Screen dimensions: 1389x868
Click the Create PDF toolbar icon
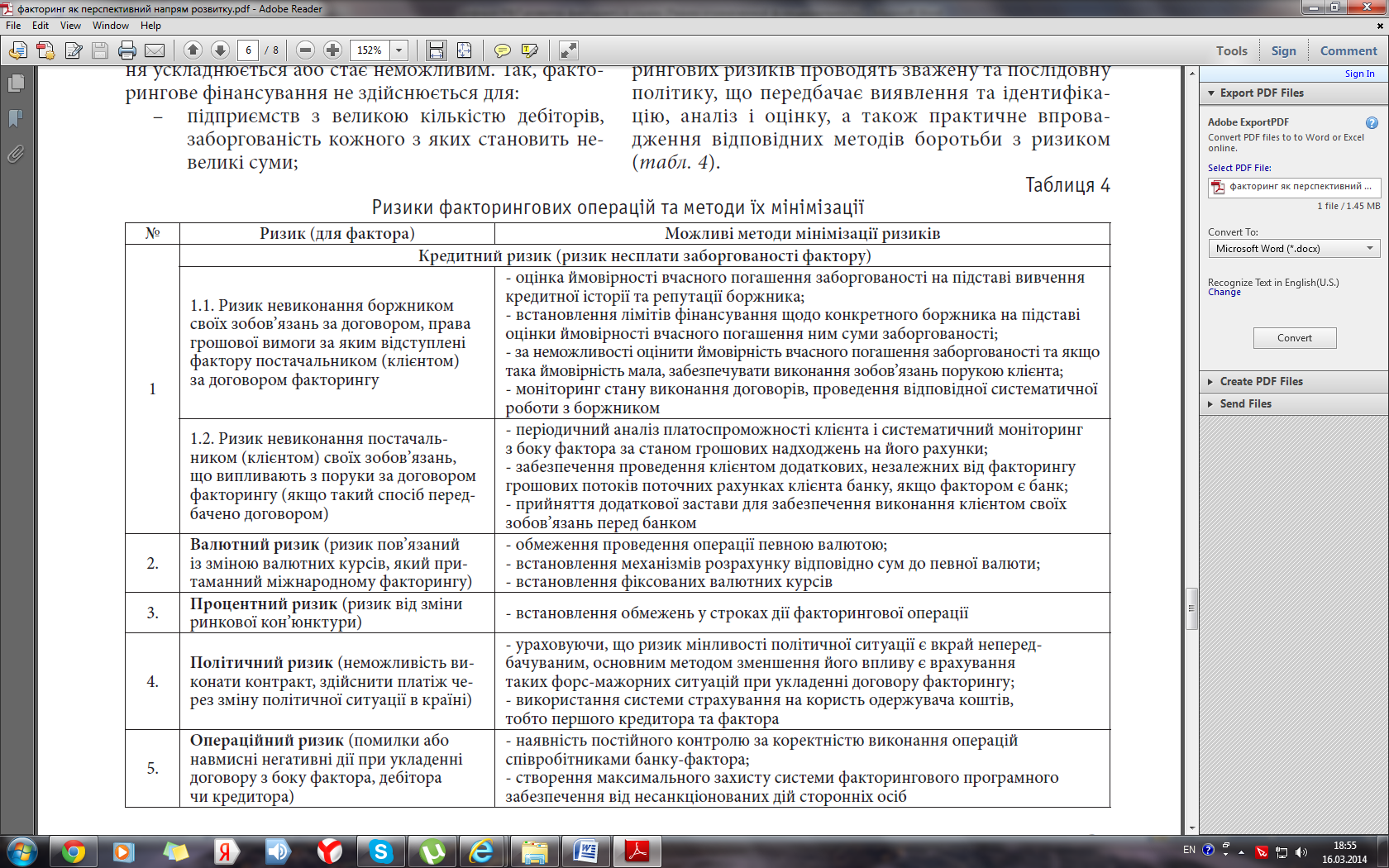45,50
